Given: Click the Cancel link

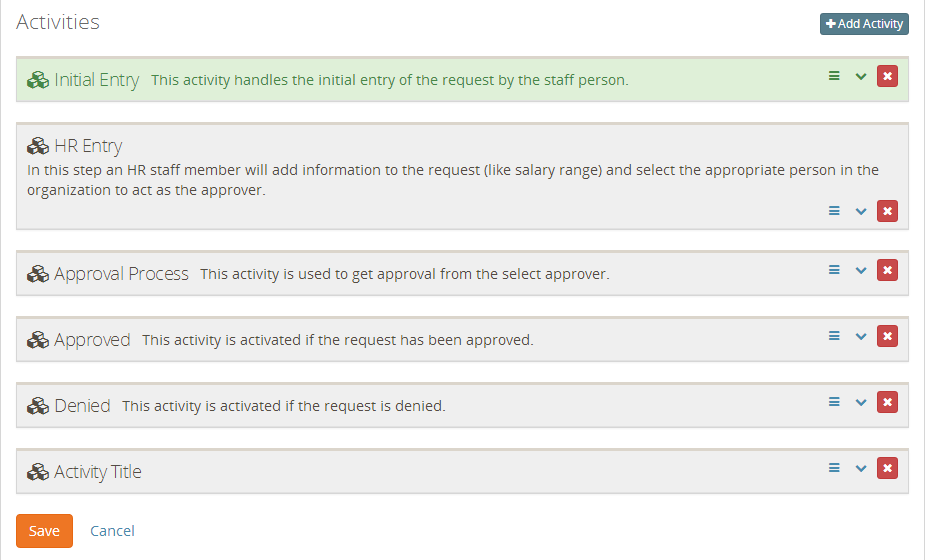Looking at the screenshot, I should tap(112, 531).
